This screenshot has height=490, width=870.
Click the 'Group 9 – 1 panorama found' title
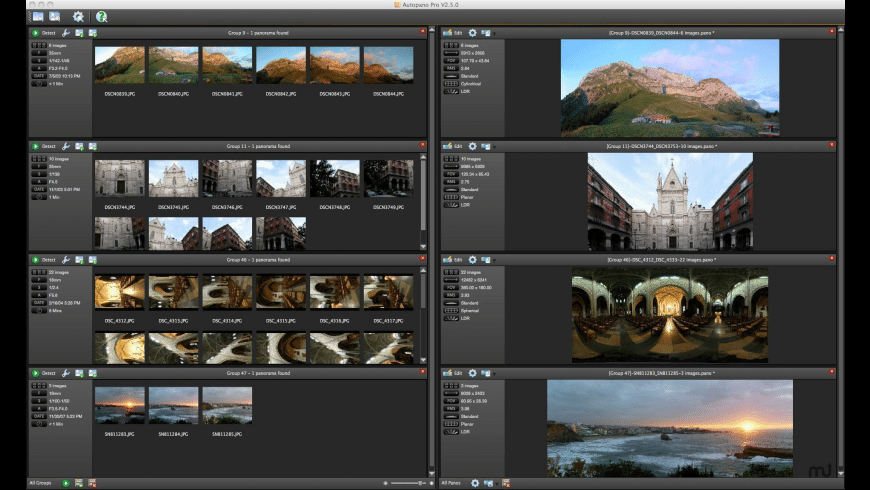258,33
